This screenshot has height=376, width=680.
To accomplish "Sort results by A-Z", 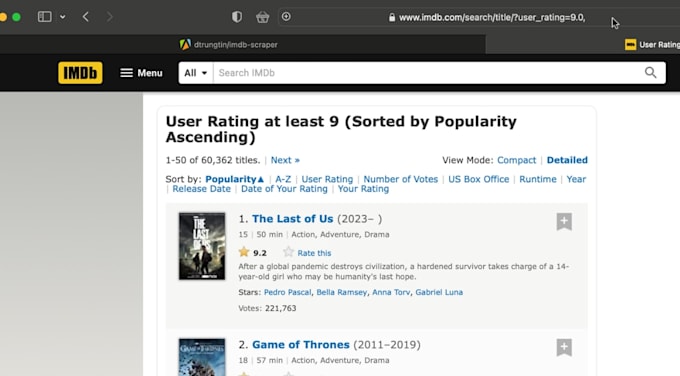I will tap(283, 179).
